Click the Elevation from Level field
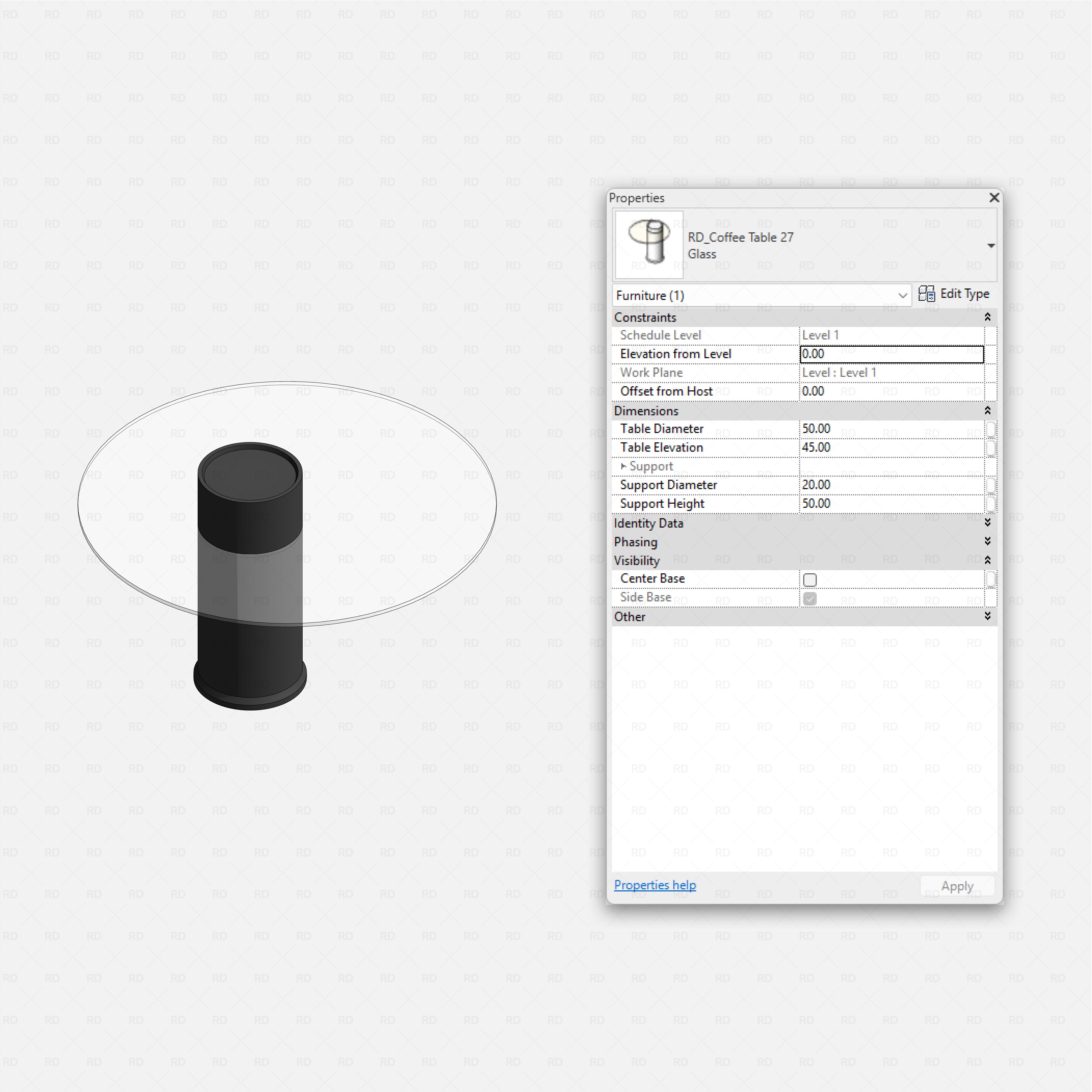This screenshot has height=1092, width=1092. pos(891,355)
